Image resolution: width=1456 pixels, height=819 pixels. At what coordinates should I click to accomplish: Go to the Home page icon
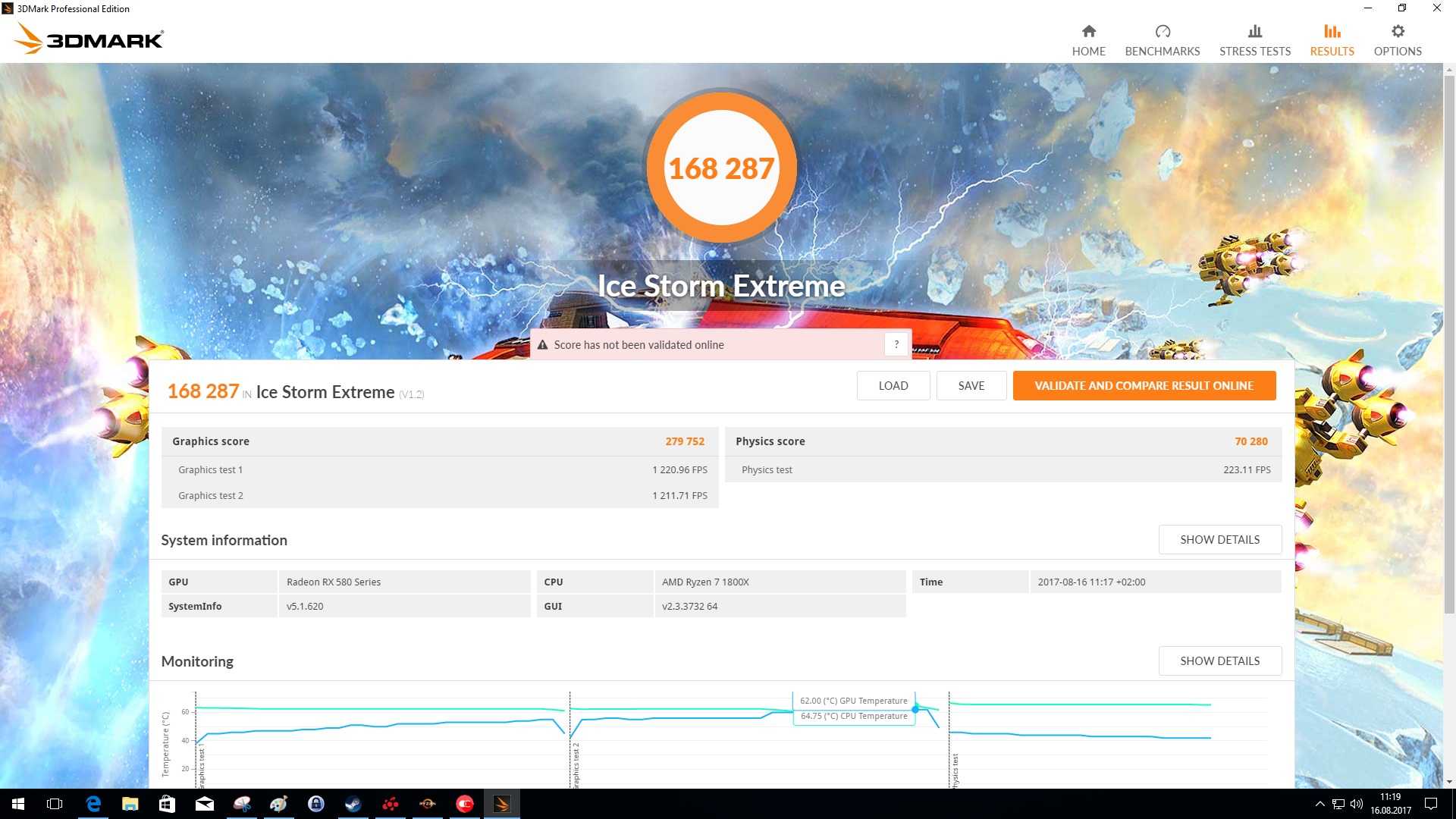(1088, 31)
